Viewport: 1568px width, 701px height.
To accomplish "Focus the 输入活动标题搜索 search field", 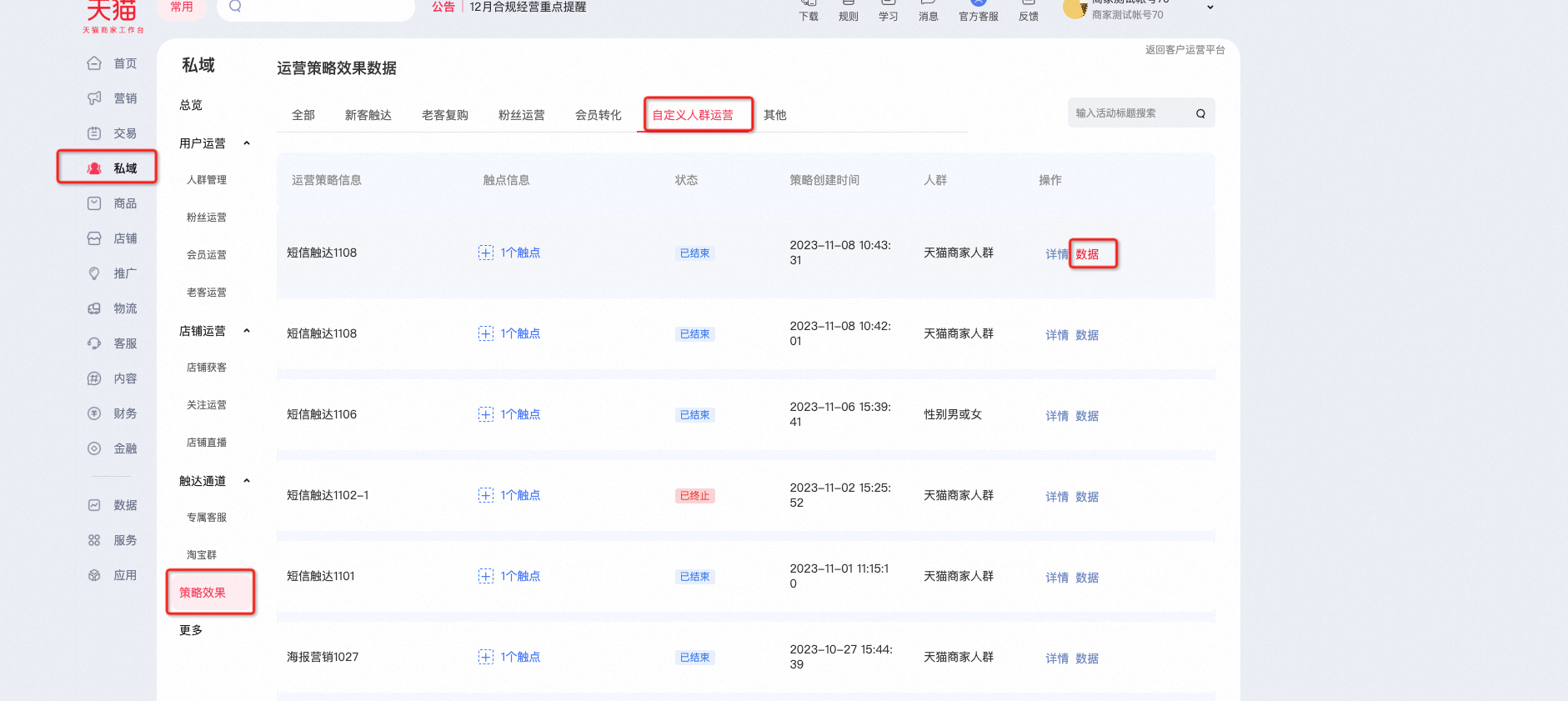I will tap(1141, 113).
